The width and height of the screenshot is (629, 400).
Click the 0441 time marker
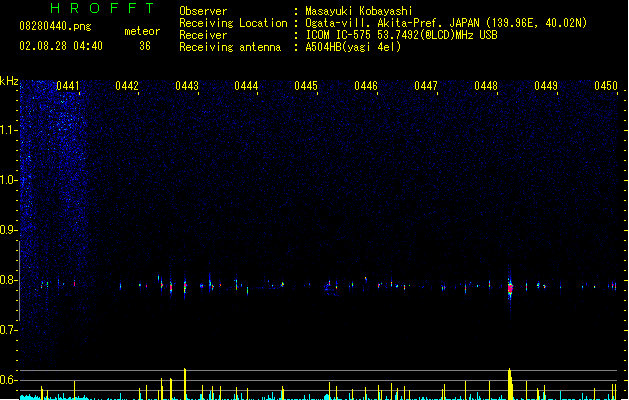(x=68, y=86)
